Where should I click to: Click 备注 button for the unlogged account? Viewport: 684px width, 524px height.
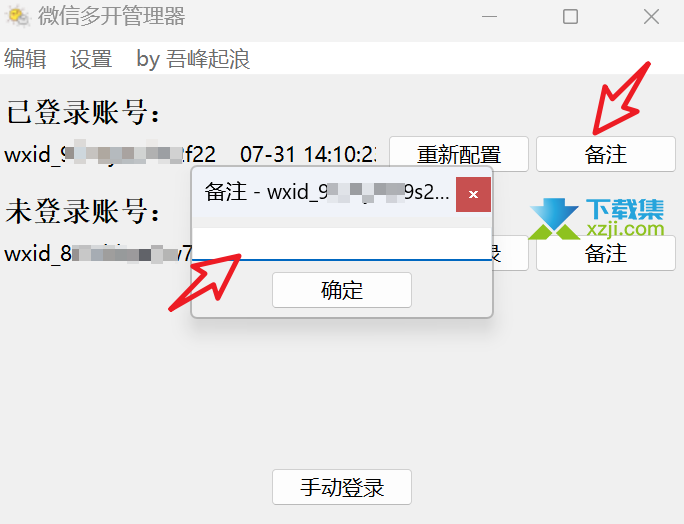point(606,253)
